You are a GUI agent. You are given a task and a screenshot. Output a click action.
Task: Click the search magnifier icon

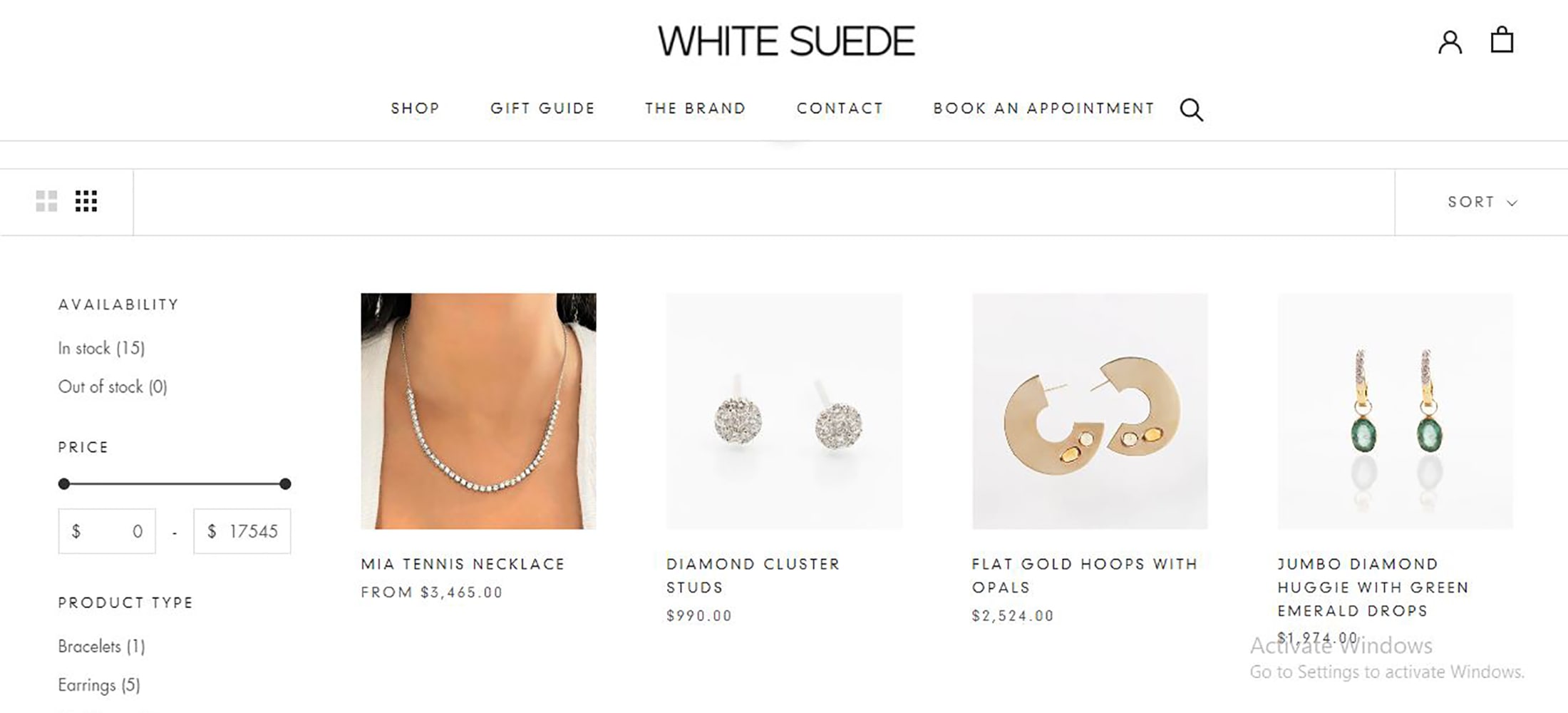[x=1191, y=110]
